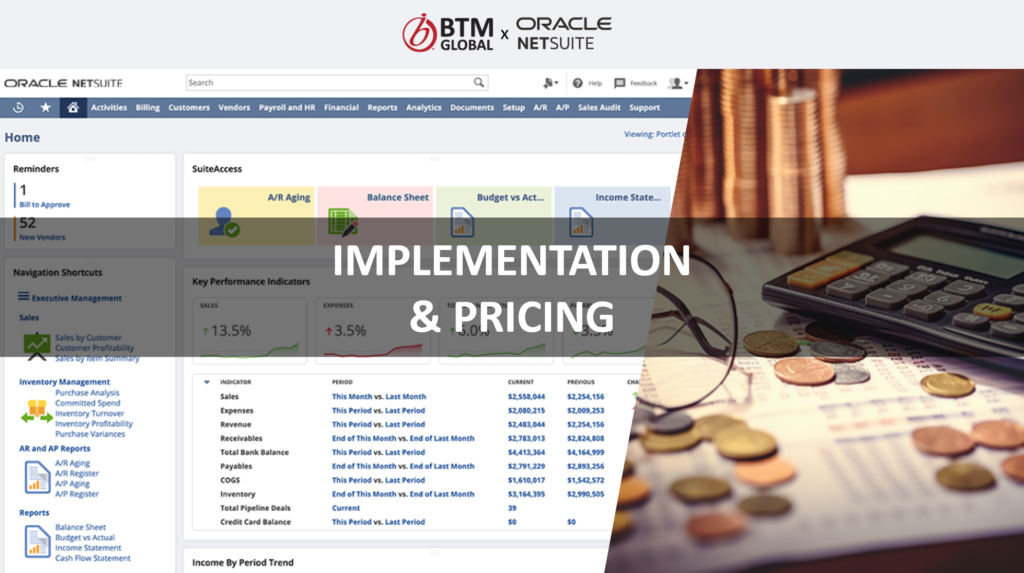Viewport: 1024px width, 573px height.
Task: Click the Sales 13.5% KPI tile
Action: [x=249, y=331]
